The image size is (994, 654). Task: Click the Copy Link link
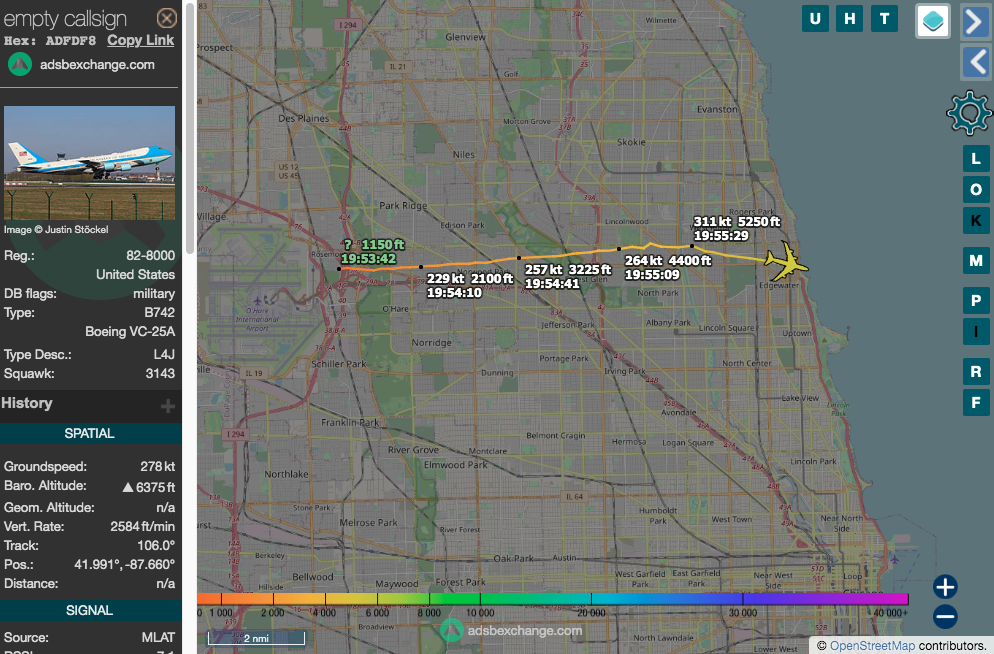pos(140,41)
